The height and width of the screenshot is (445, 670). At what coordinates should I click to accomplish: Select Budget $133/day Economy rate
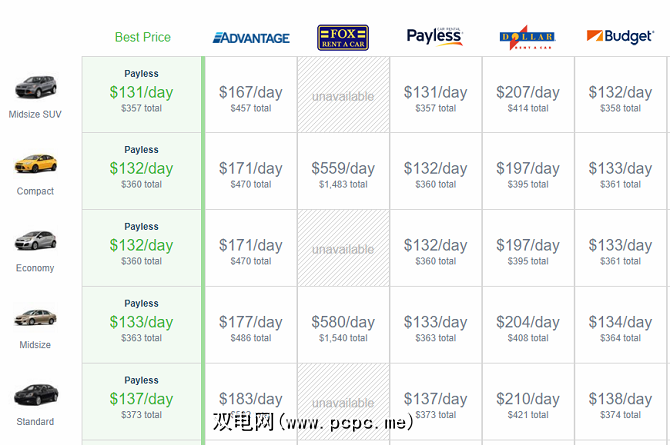(620, 247)
